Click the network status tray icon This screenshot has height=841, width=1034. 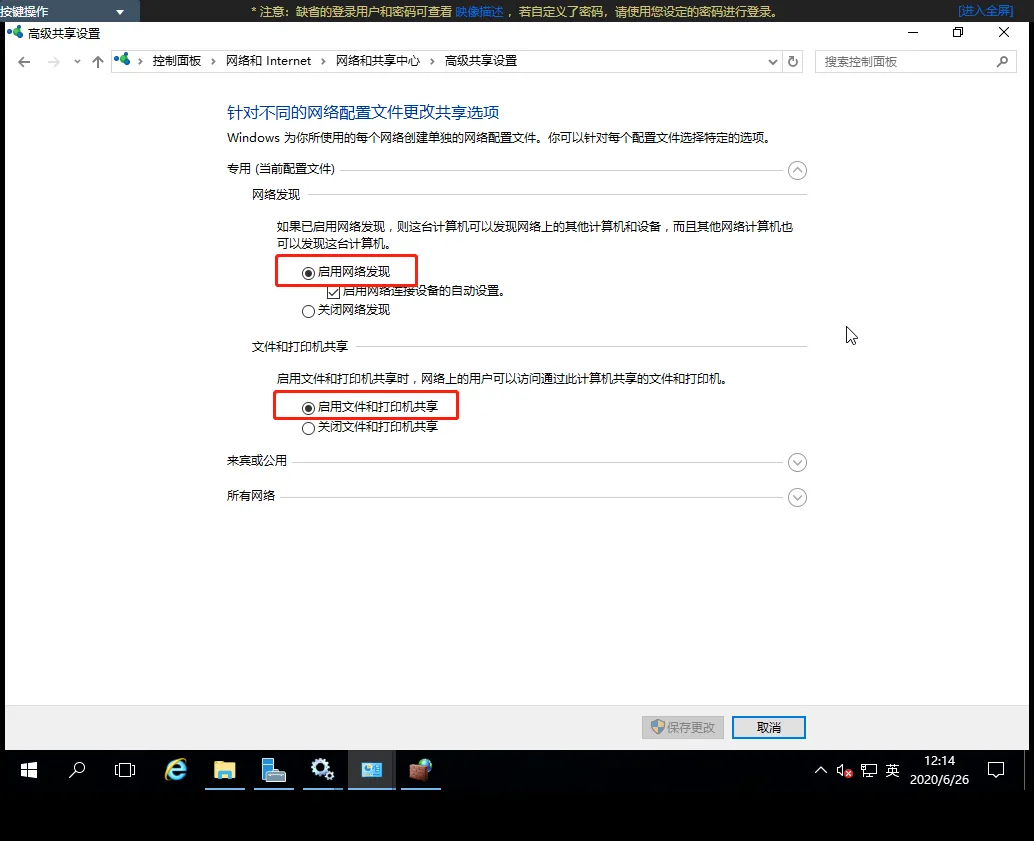click(869, 770)
